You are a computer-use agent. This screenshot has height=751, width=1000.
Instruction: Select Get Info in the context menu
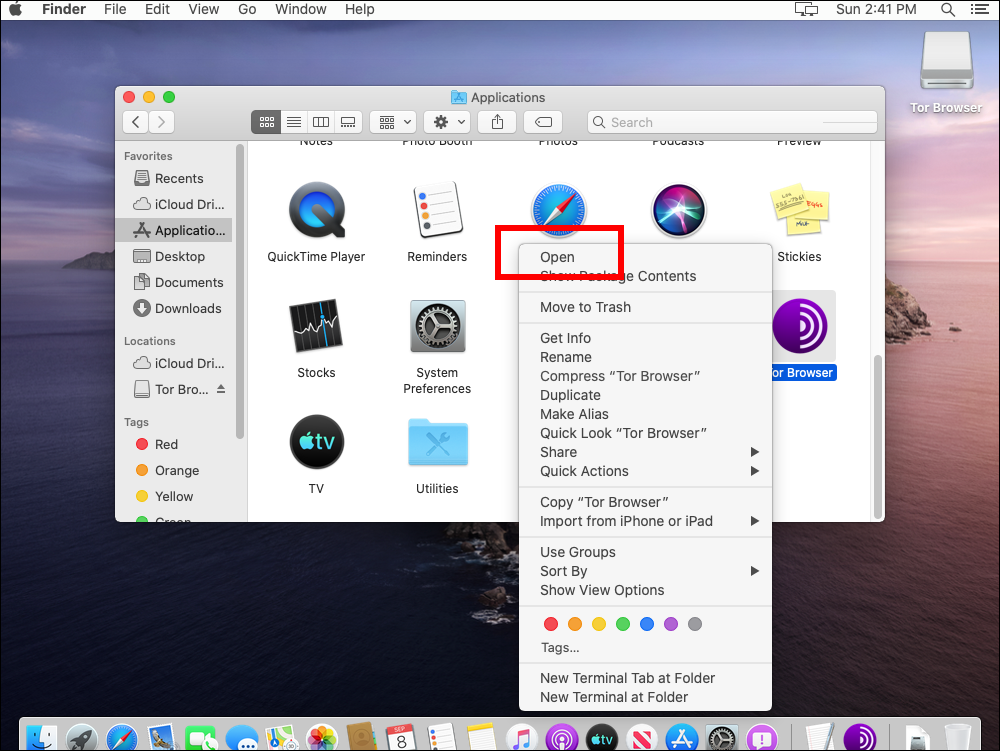(565, 338)
